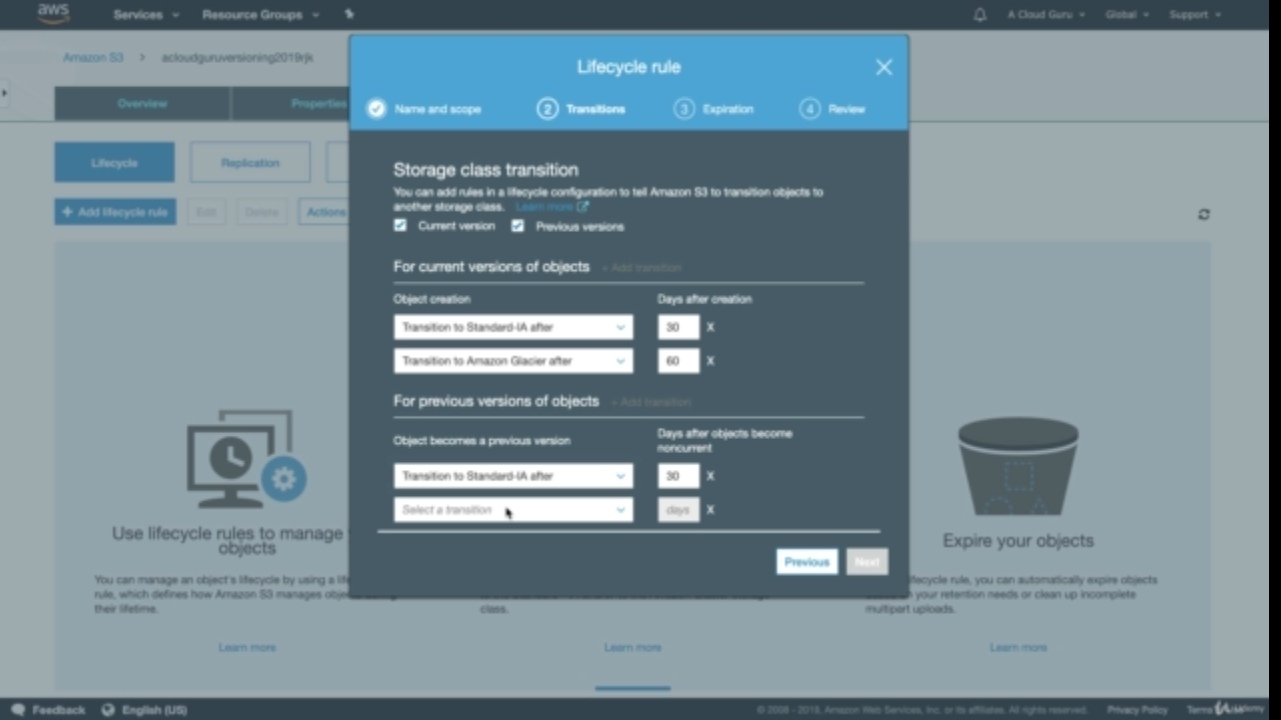This screenshot has height=720, width=1281.
Task: Remove the Amazon Glacier transition using its X icon
Action: point(710,361)
